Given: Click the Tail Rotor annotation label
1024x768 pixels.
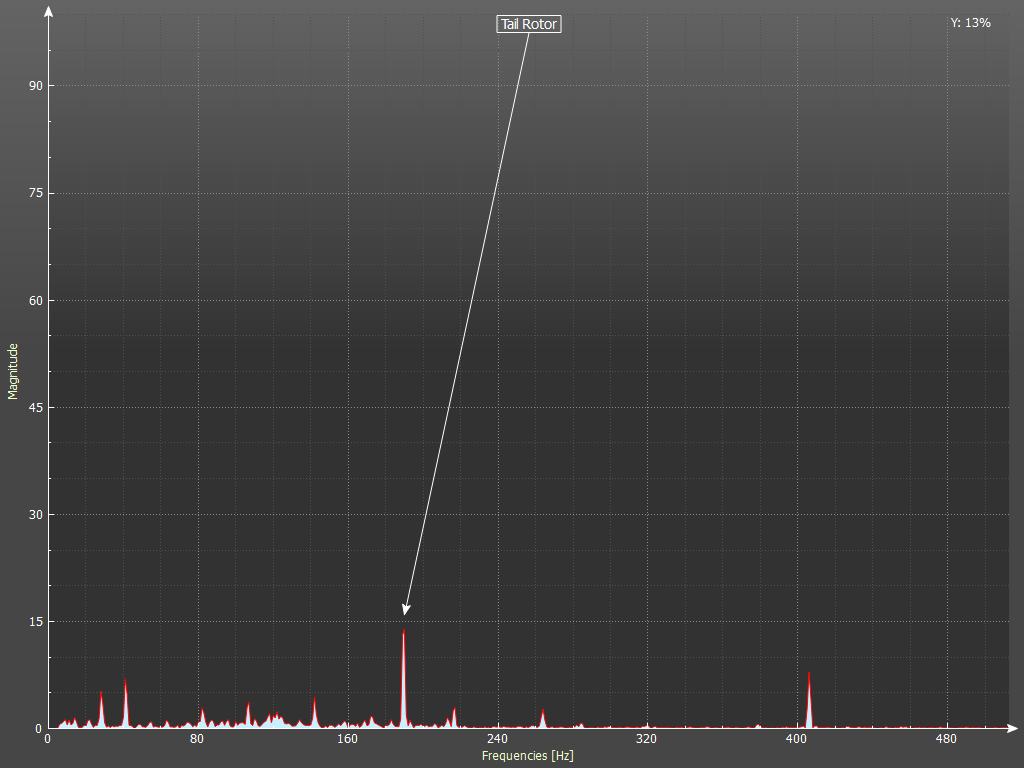Looking at the screenshot, I should click(529, 24).
